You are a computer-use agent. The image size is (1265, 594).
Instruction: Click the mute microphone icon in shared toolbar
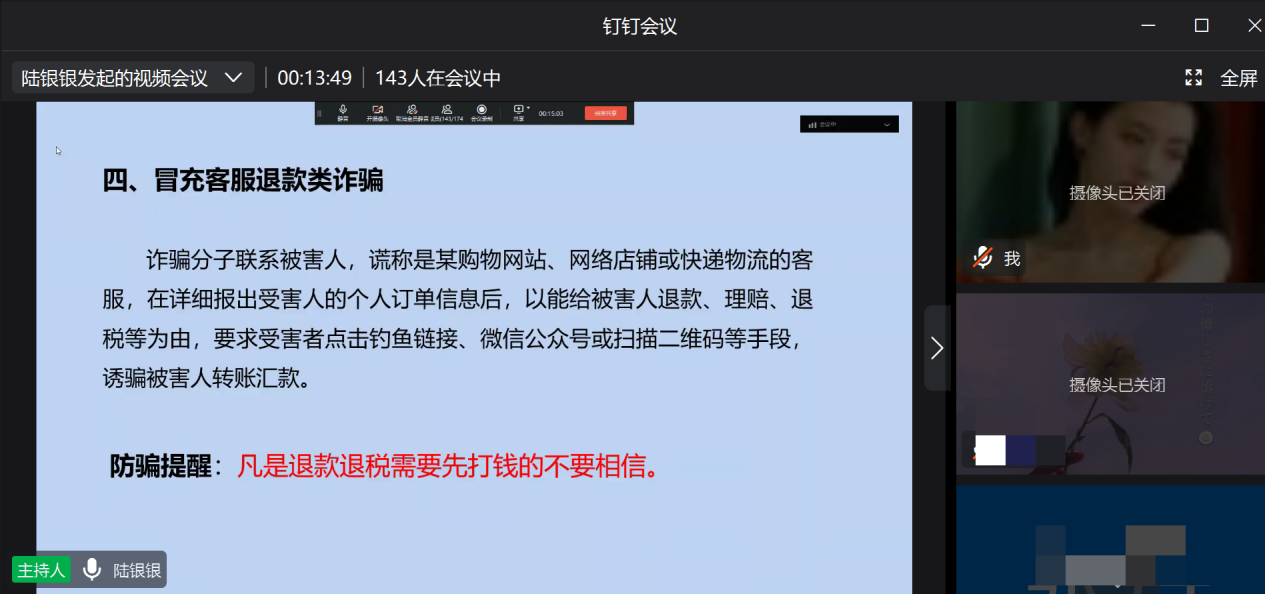[343, 110]
